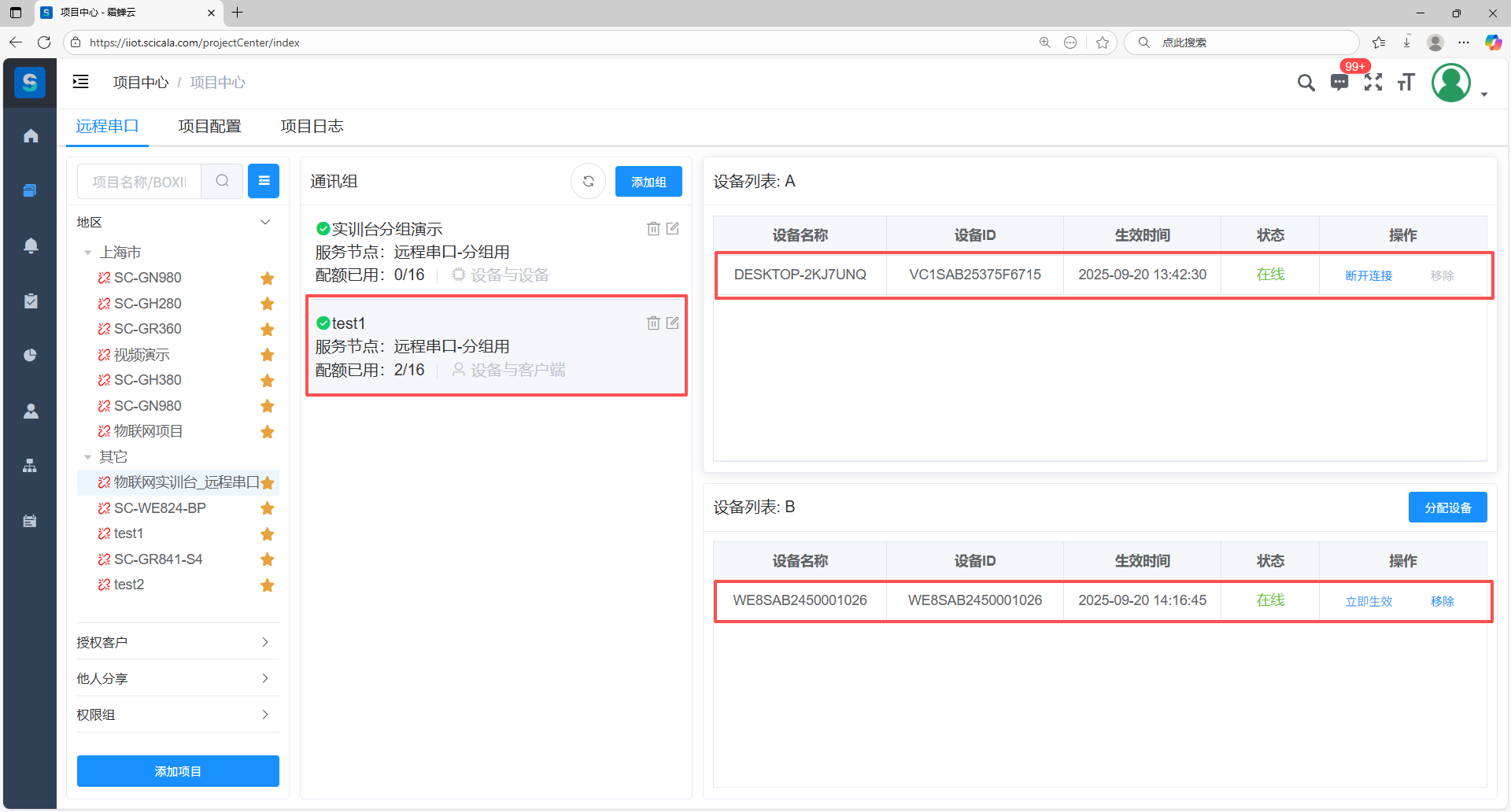Click the font size icon in header
The width and height of the screenshot is (1511, 812).
tap(1406, 83)
